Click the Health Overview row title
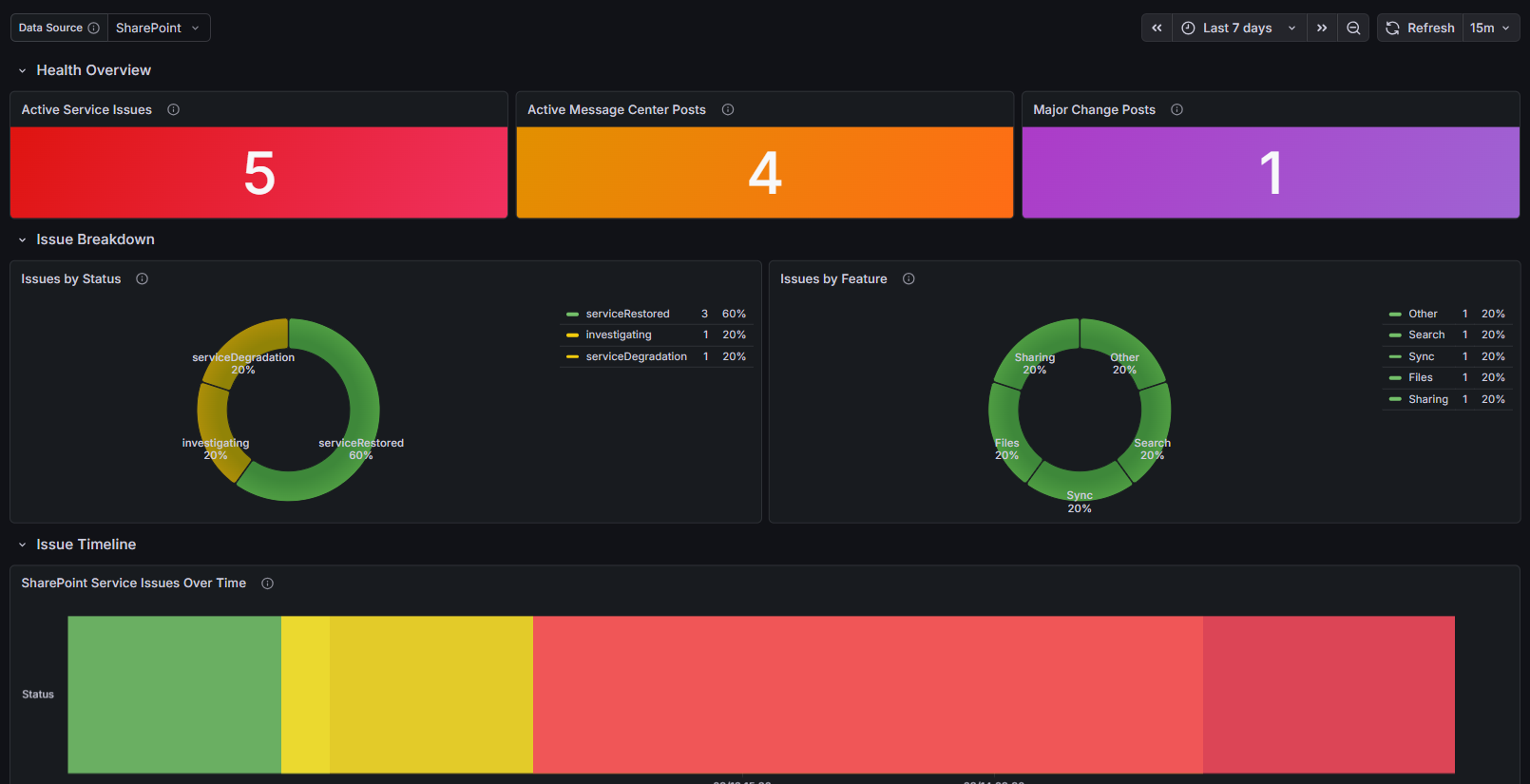Image resolution: width=1530 pixels, height=784 pixels. [x=93, y=70]
